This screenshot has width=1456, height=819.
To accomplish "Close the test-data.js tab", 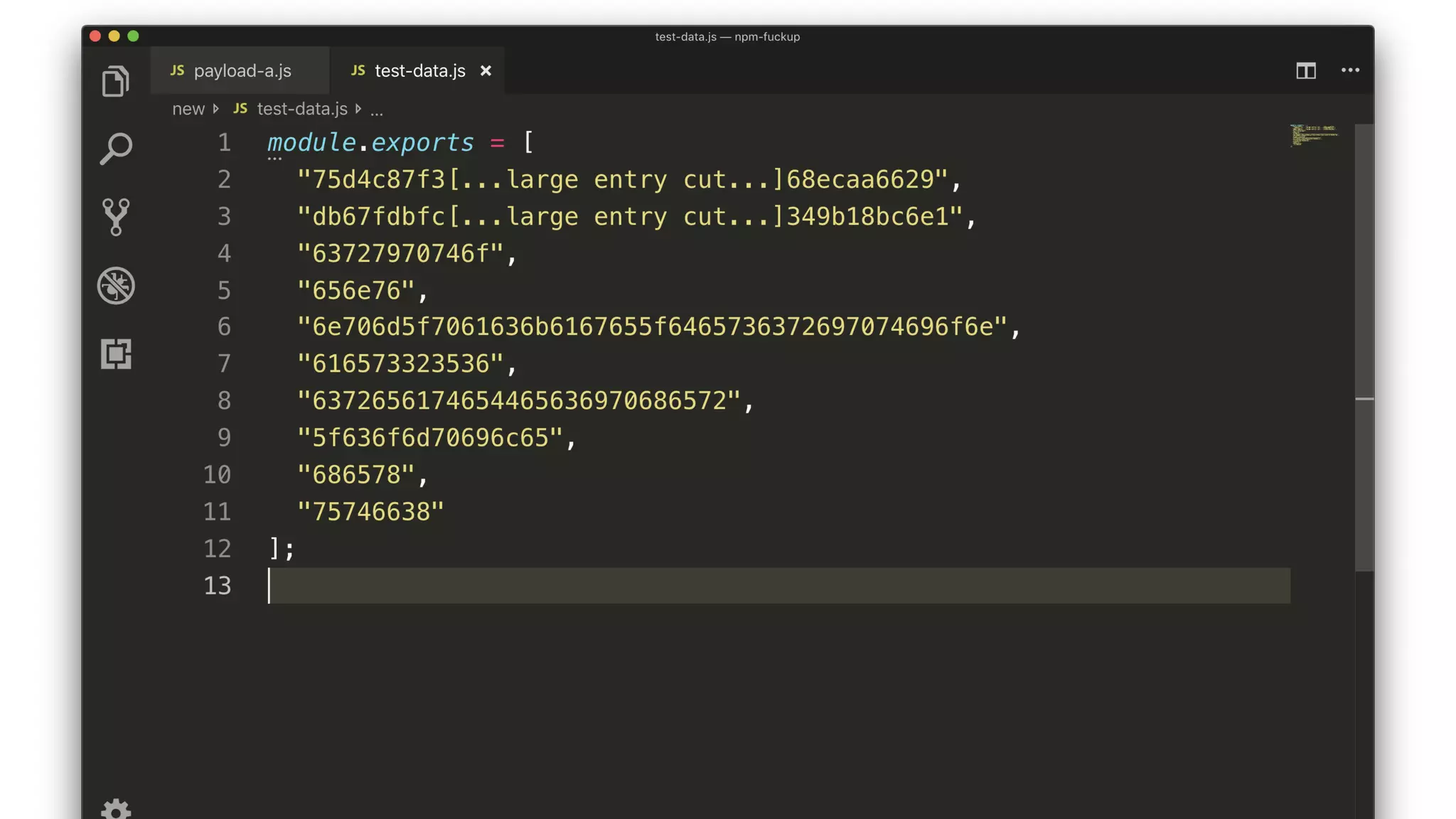I will (x=486, y=71).
